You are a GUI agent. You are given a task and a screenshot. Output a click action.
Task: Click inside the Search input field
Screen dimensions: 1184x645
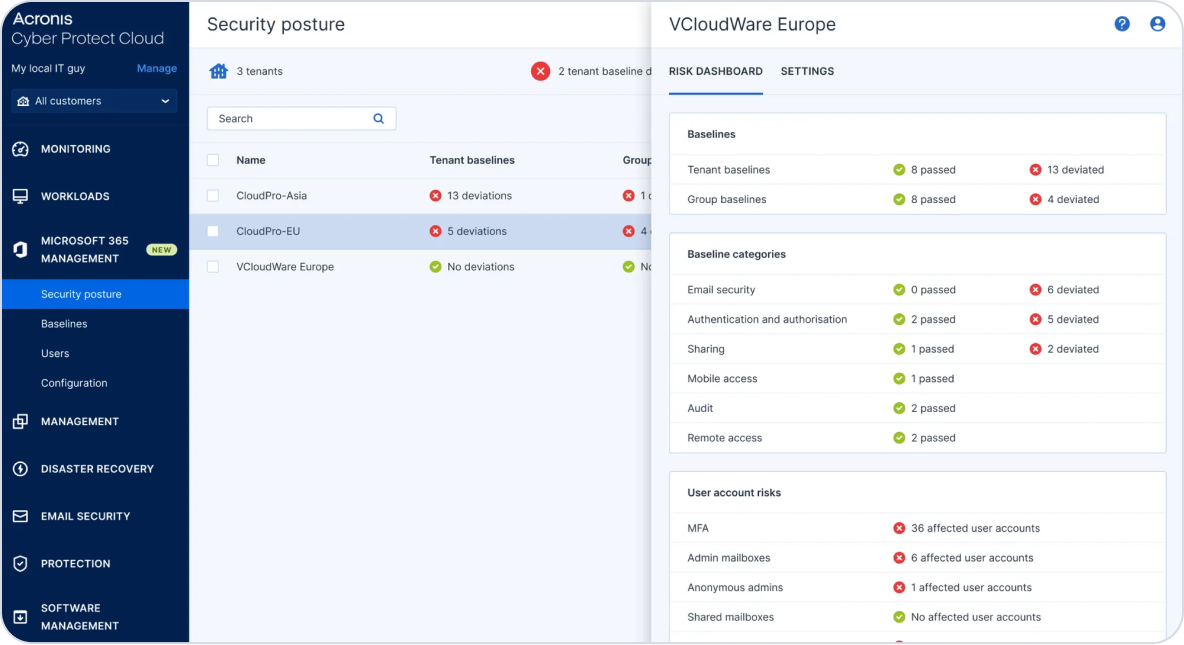(290, 118)
